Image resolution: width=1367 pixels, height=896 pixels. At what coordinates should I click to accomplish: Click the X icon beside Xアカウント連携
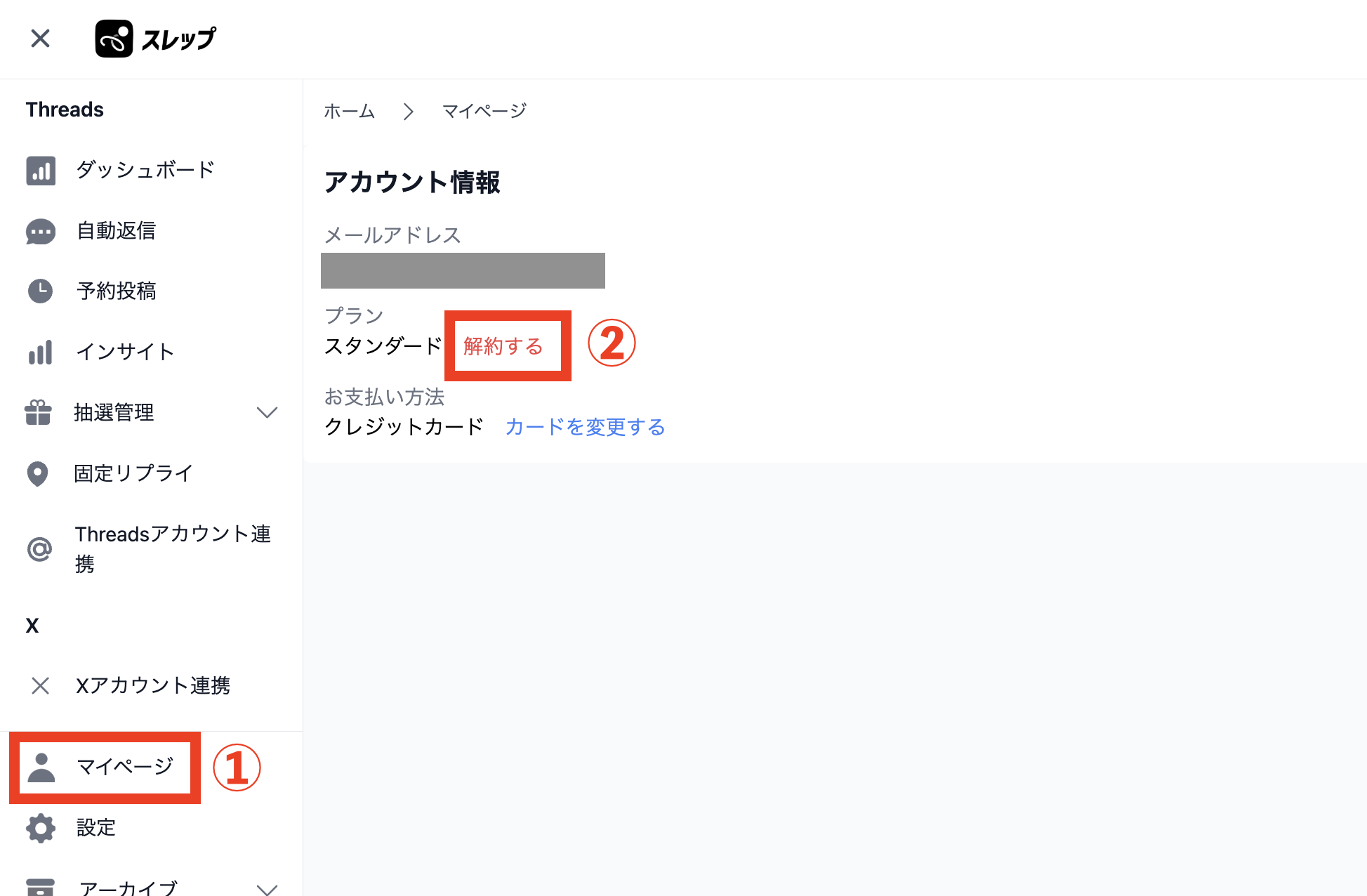40,685
